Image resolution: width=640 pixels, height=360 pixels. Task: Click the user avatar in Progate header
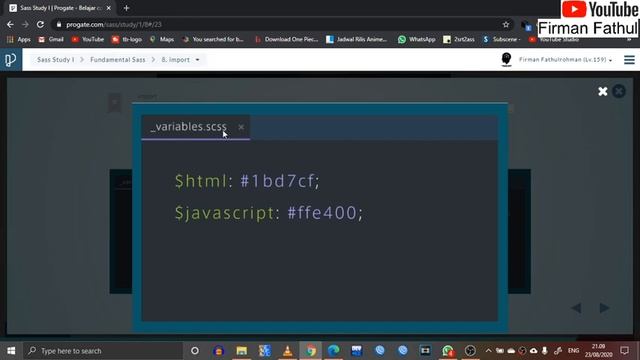(506, 60)
